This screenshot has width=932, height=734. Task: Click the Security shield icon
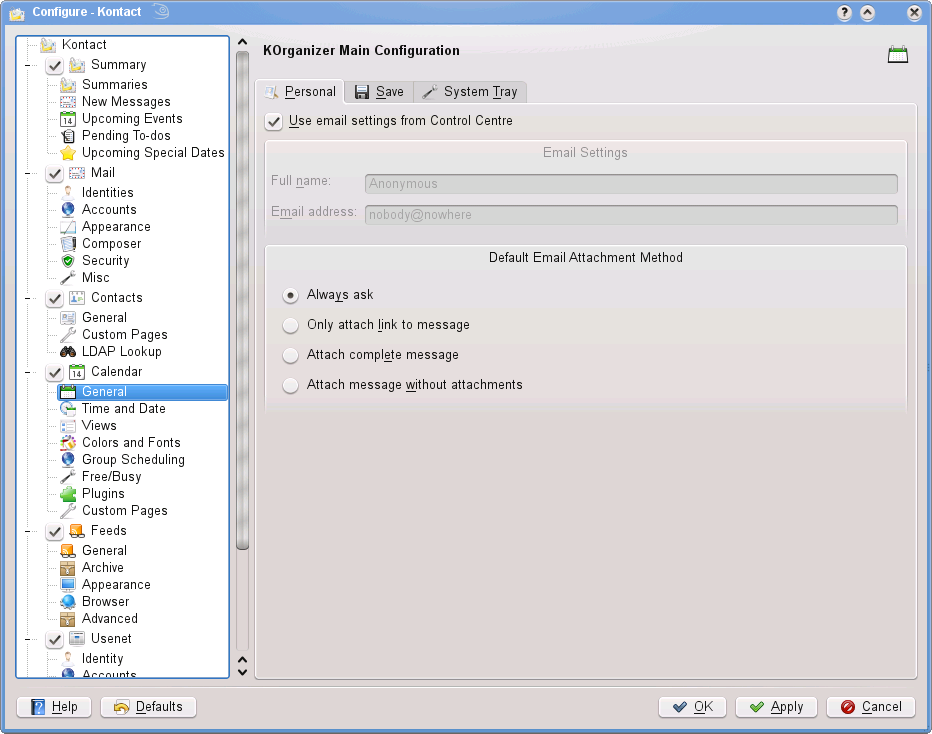(68, 260)
